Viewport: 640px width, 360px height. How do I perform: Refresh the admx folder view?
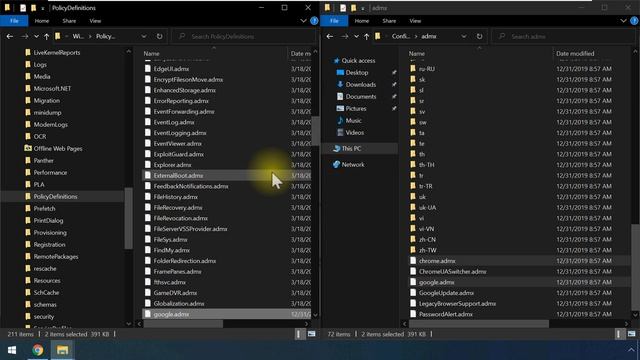pos(479,36)
